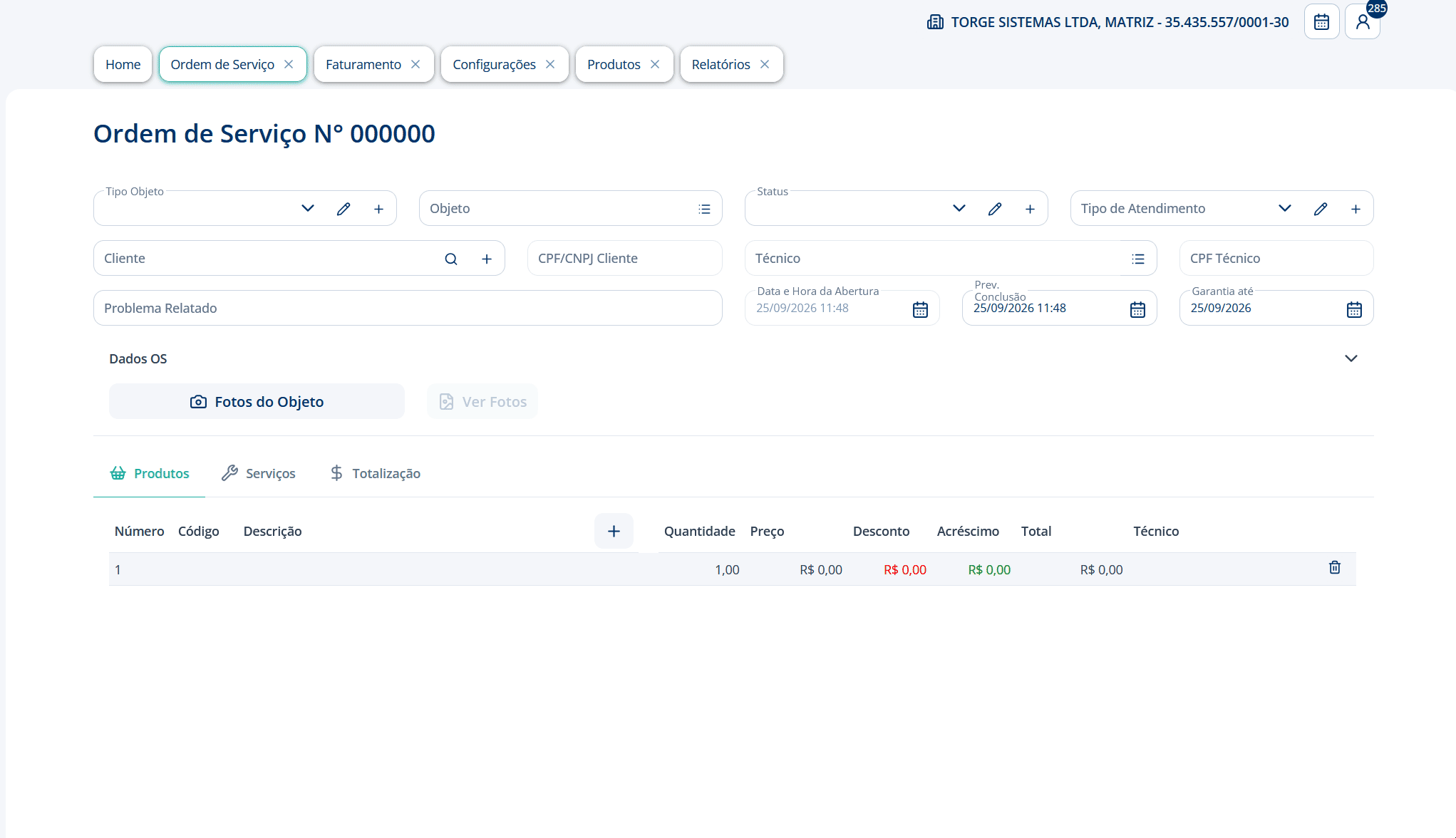Open Prev. Conclusão calendar picker
The image size is (1456, 838).
[1137, 309]
